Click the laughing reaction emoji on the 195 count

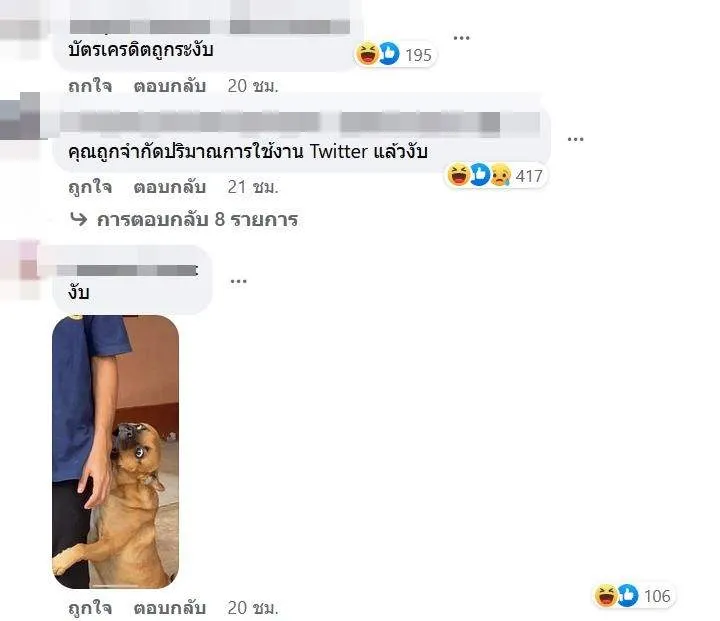point(367,54)
